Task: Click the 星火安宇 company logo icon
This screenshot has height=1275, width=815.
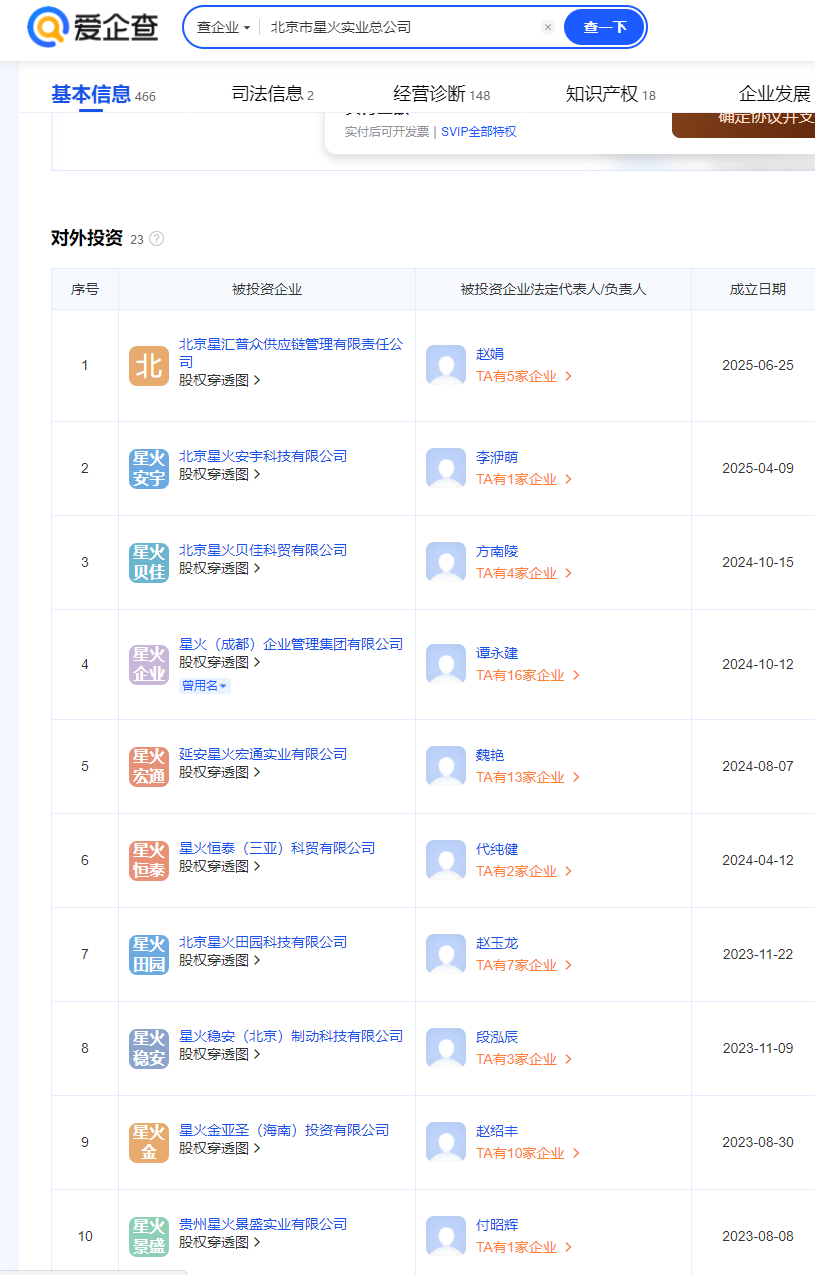Action: tap(148, 468)
